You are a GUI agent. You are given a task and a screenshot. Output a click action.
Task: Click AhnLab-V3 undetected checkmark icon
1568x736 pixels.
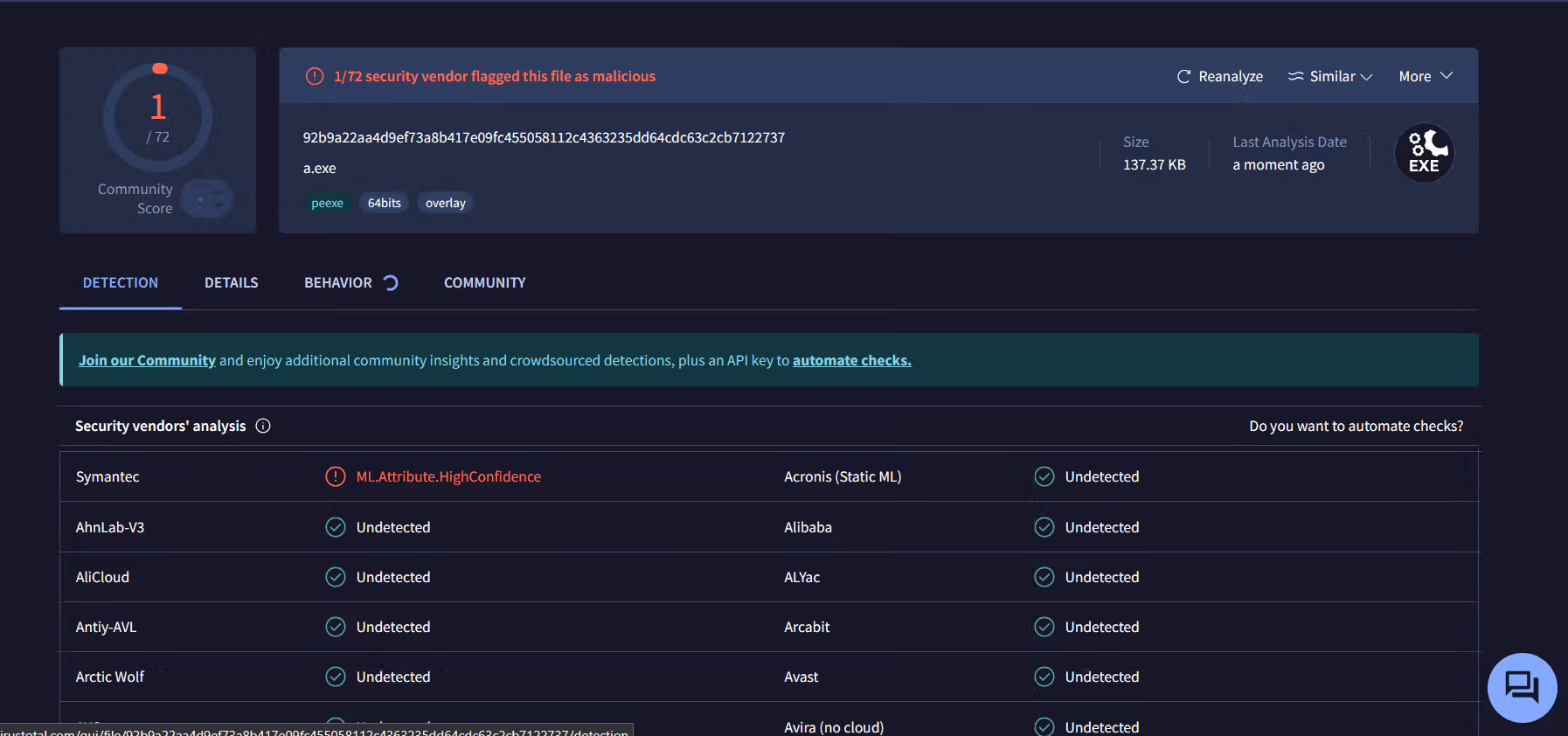(336, 527)
